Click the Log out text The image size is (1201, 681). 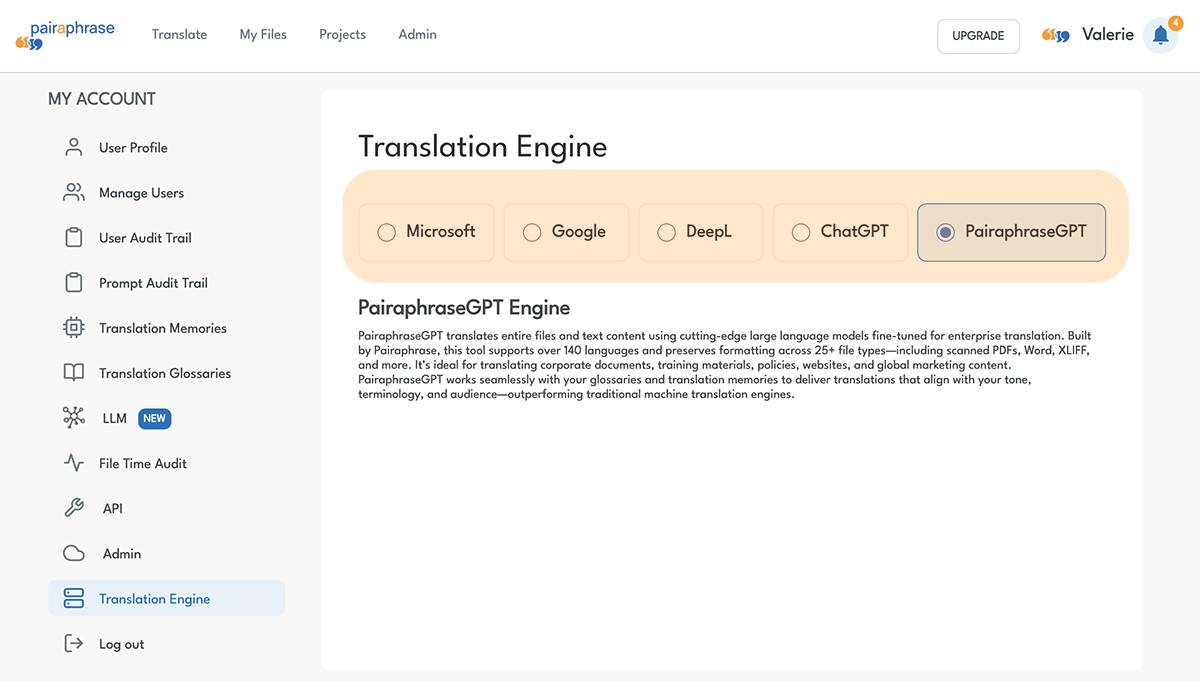(x=121, y=644)
